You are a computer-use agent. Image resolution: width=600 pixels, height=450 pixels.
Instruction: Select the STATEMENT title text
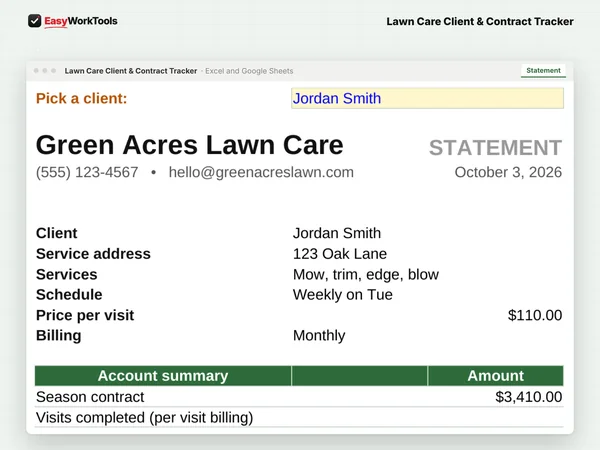point(495,148)
